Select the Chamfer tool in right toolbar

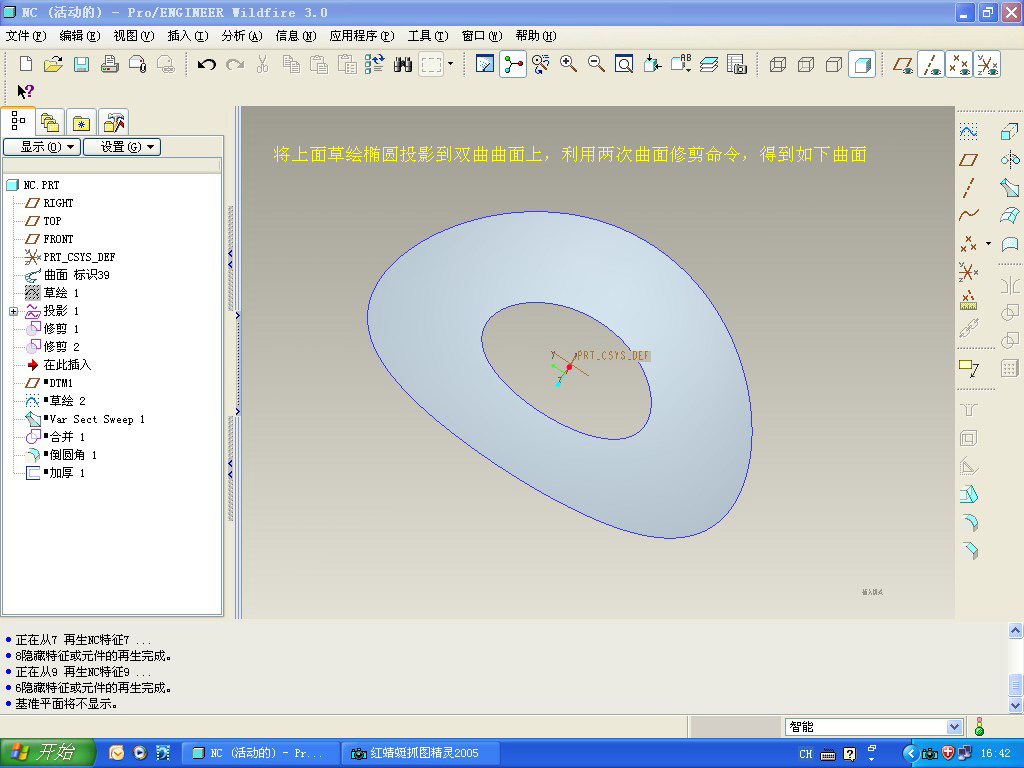[x=968, y=550]
